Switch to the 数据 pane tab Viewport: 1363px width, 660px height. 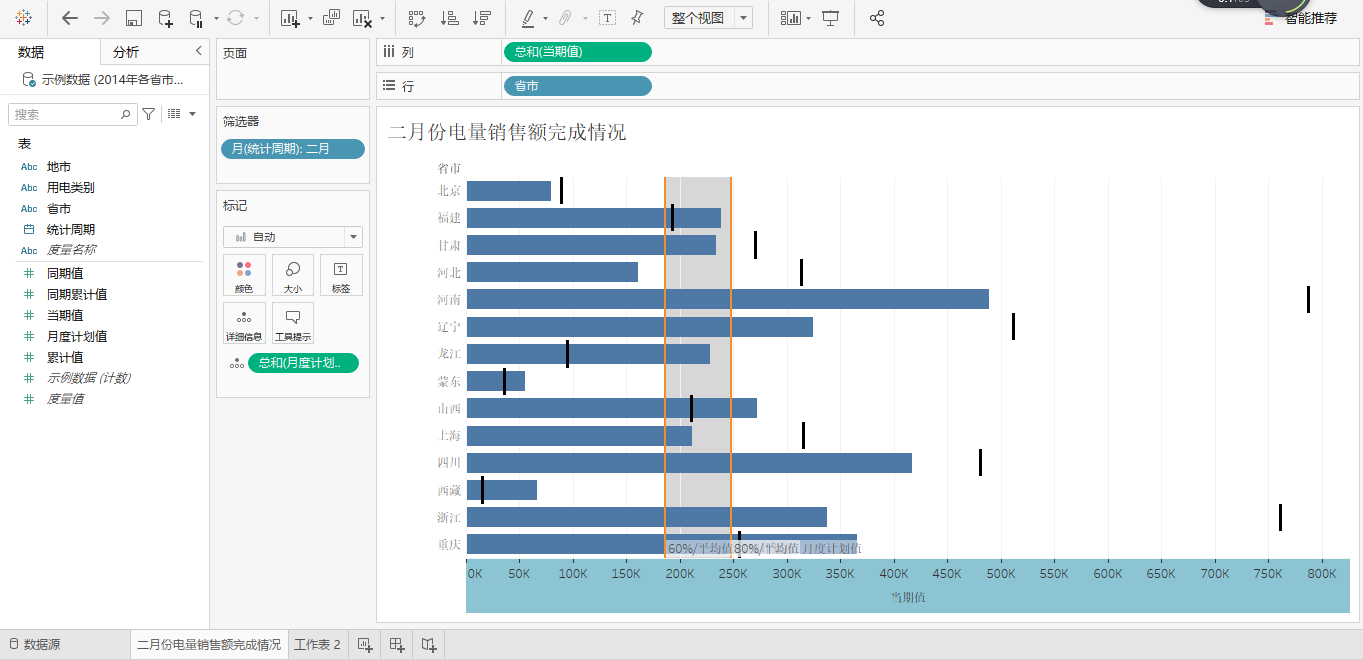pos(31,52)
